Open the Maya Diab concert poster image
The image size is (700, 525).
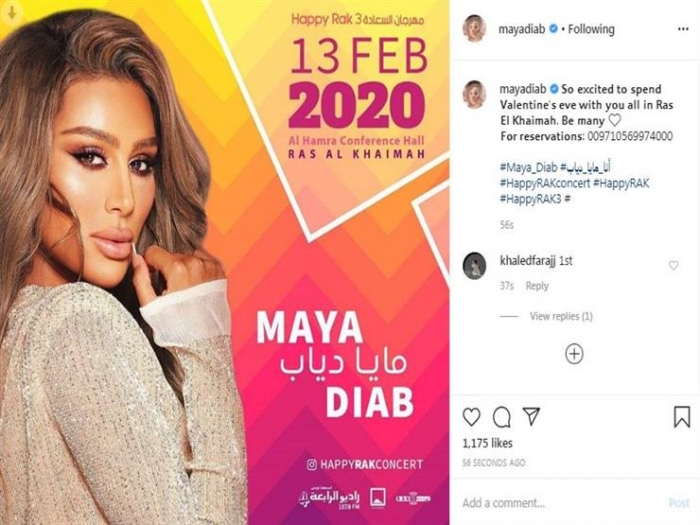[x=225, y=262]
